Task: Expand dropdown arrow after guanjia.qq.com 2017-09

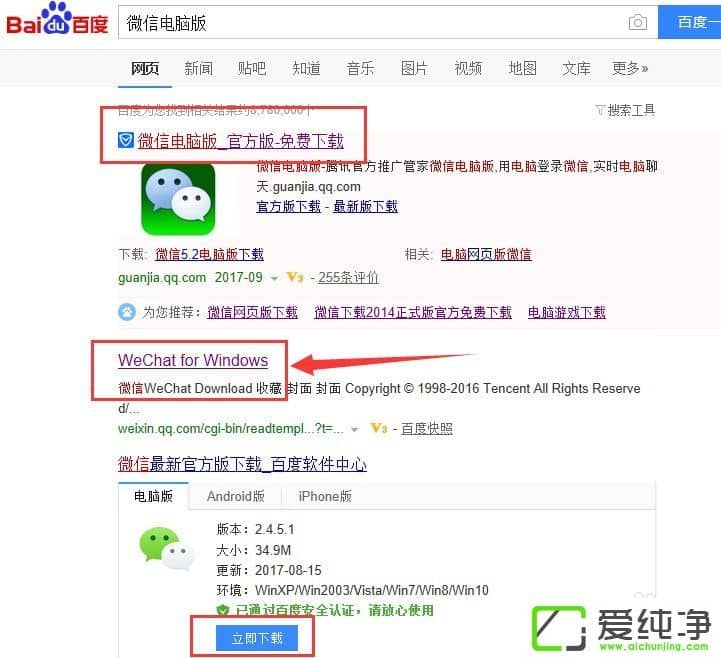Action: click(x=275, y=279)
